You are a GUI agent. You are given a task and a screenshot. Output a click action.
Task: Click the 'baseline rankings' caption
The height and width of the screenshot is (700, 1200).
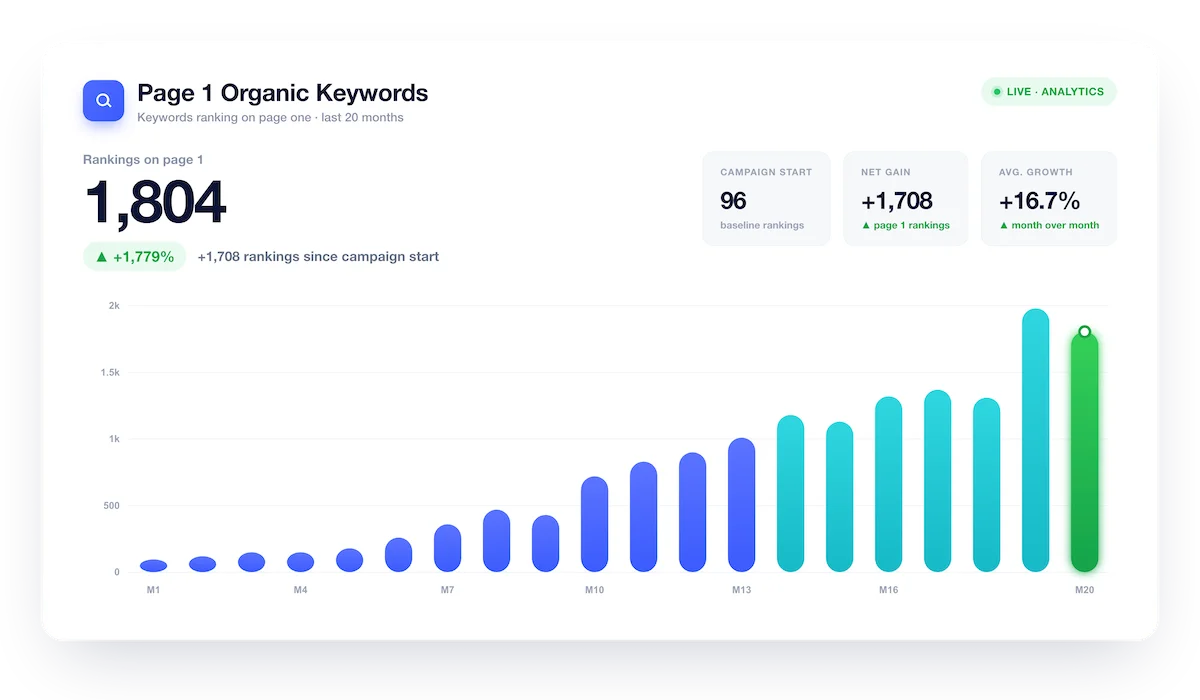coord(762,226)
